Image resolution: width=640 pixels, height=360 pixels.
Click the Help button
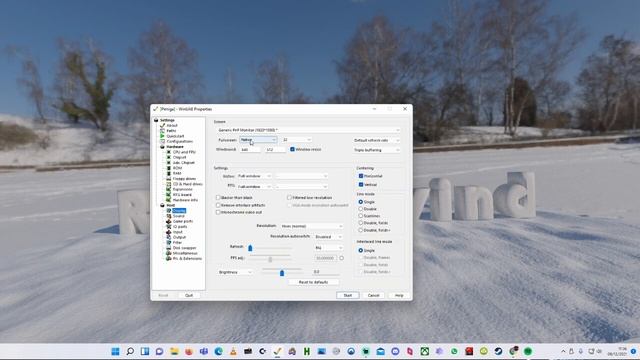coord(399,295)
